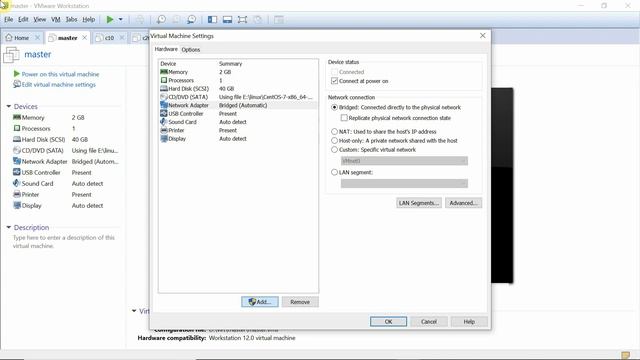Click the Sound Card icon in settings device list
Viewport: 640px width, 360px height.
point(164,122)
